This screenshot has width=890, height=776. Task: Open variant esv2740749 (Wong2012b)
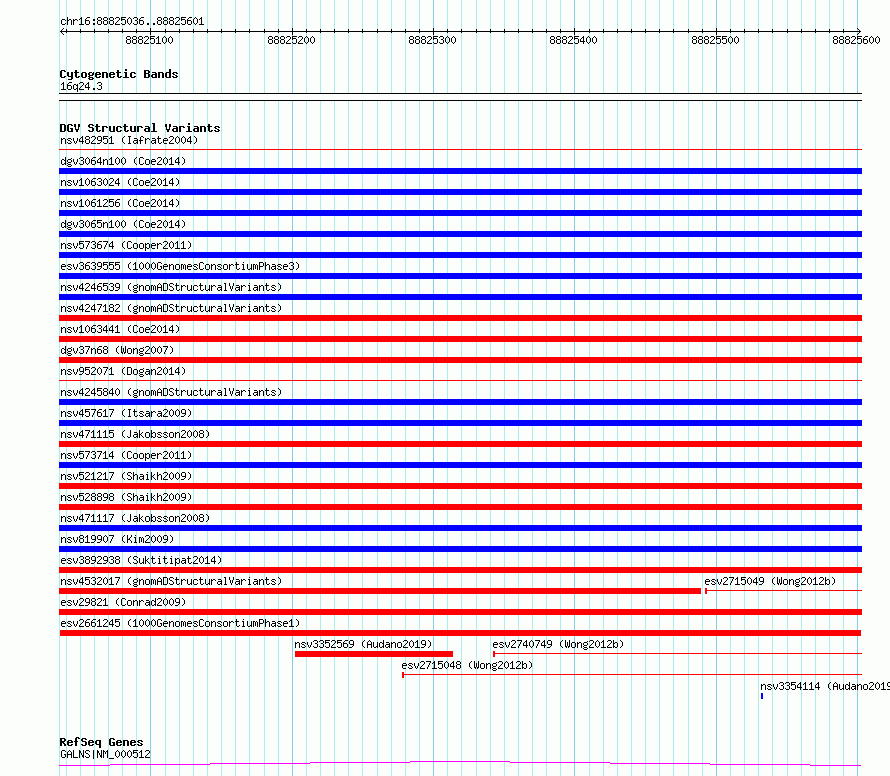coord(558,644)
